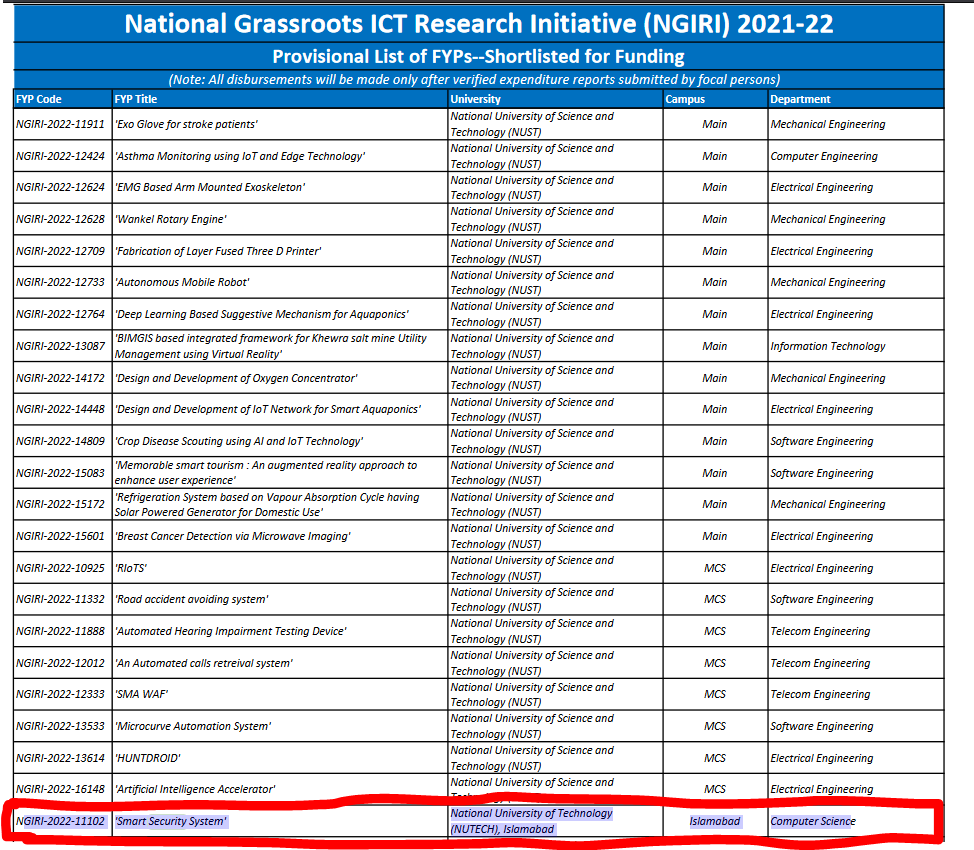Select code NGIRI-2022-12012

pyautogui.click(x=60, y=664)
